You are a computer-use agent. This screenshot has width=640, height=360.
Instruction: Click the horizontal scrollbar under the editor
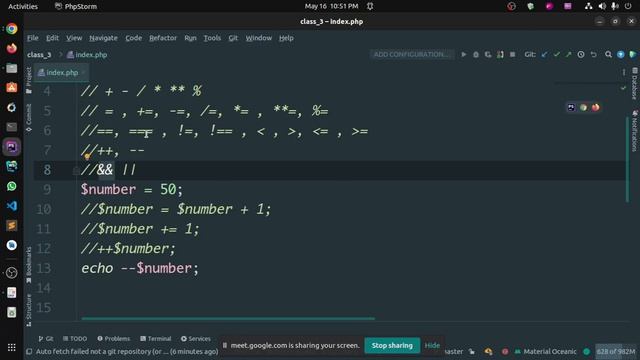[228, 318]
